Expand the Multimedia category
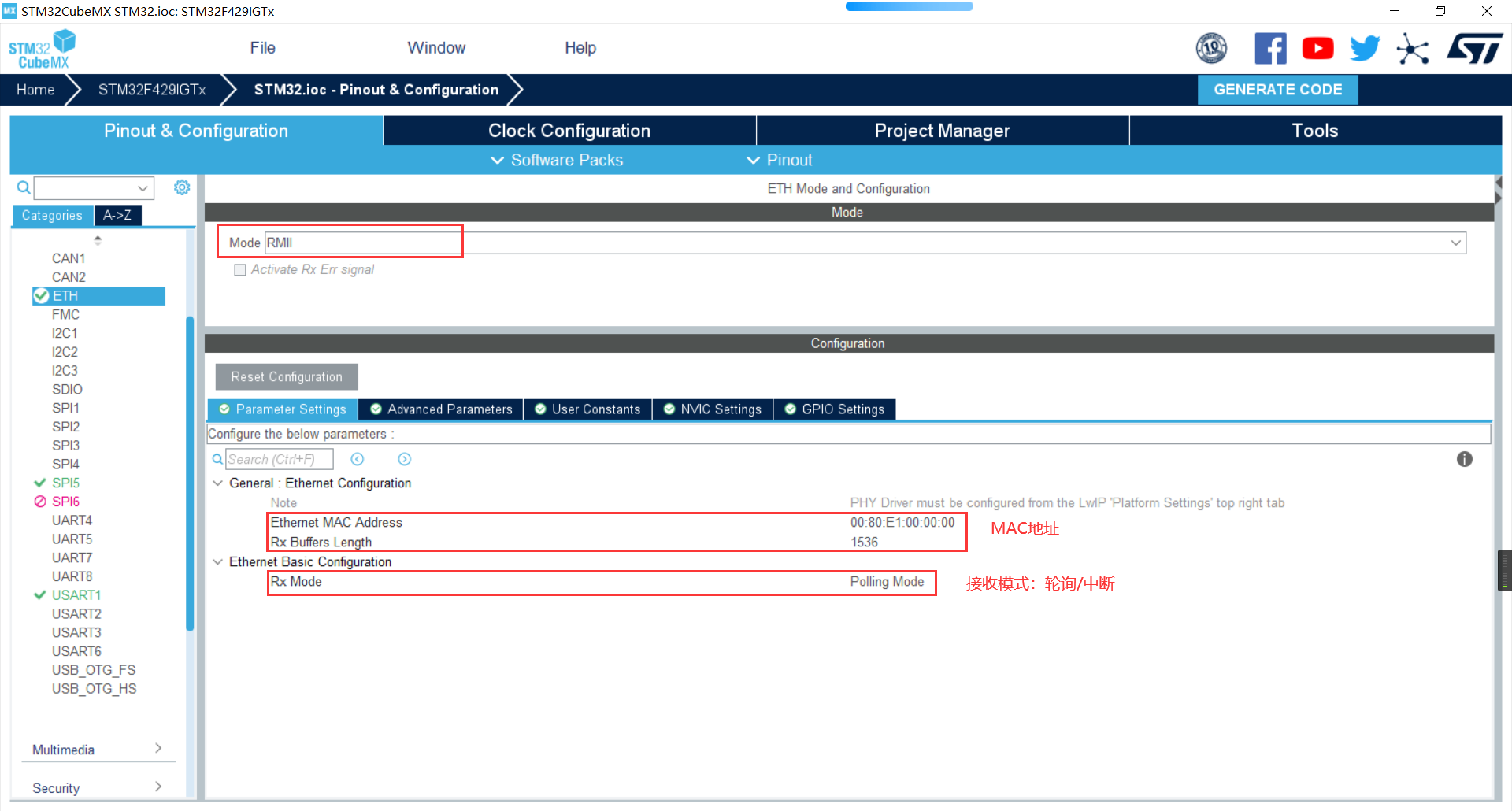The image size is (1512, 811). [x=158, y=748]
